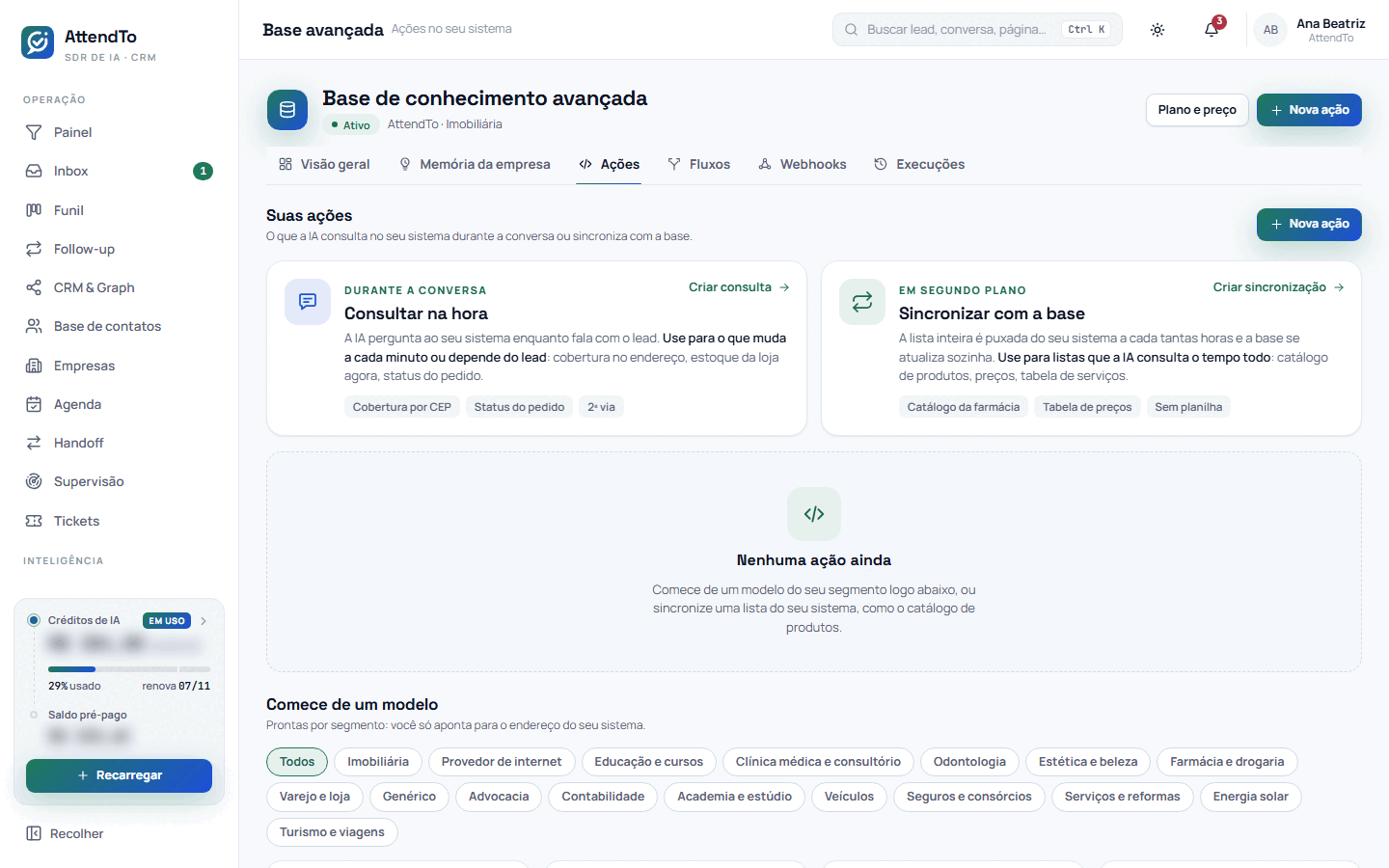1389x868 pixels.
Task: Open the Webhooks tab
Action: point(803,164)
